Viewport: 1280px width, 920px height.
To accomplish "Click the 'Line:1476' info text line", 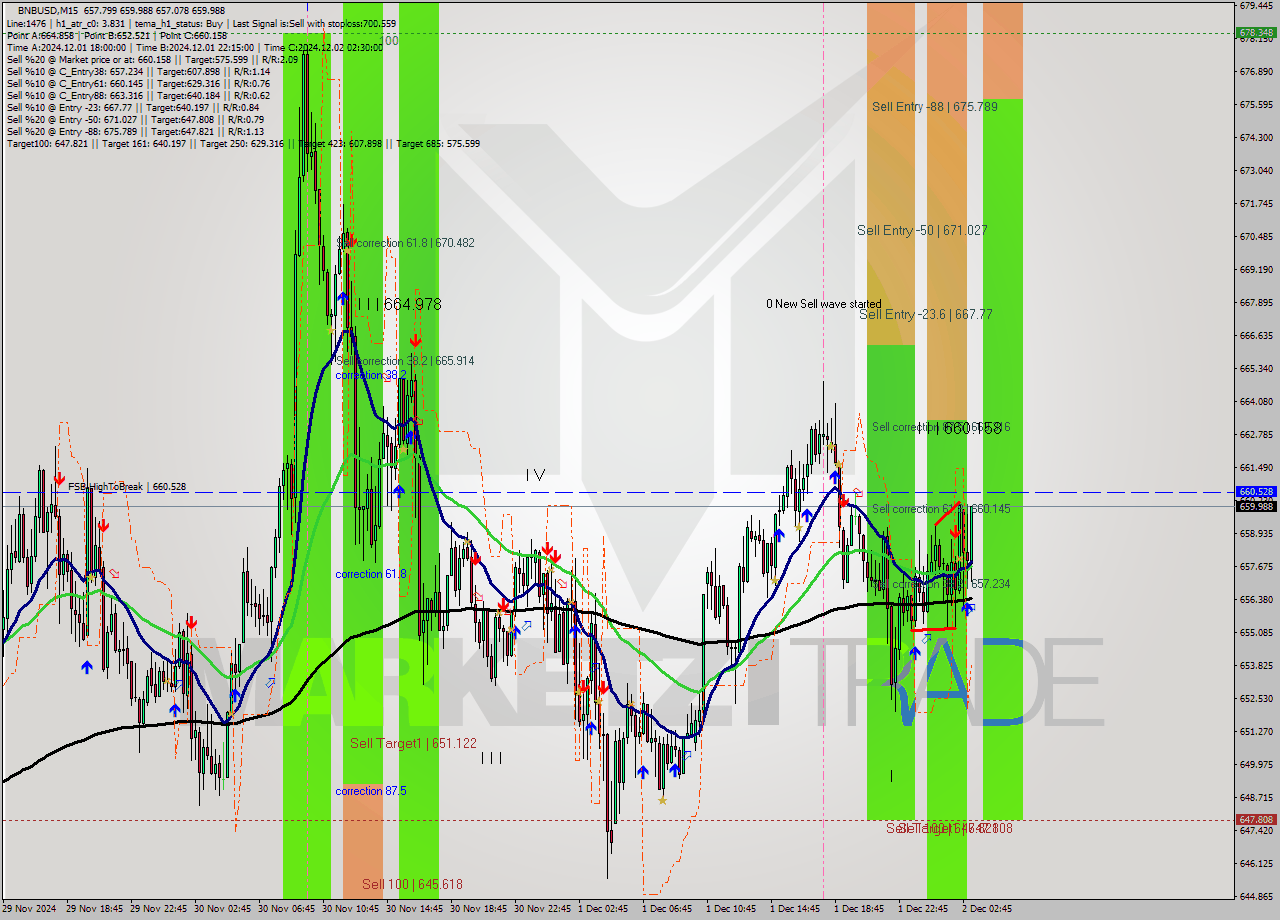I will 201,23.
